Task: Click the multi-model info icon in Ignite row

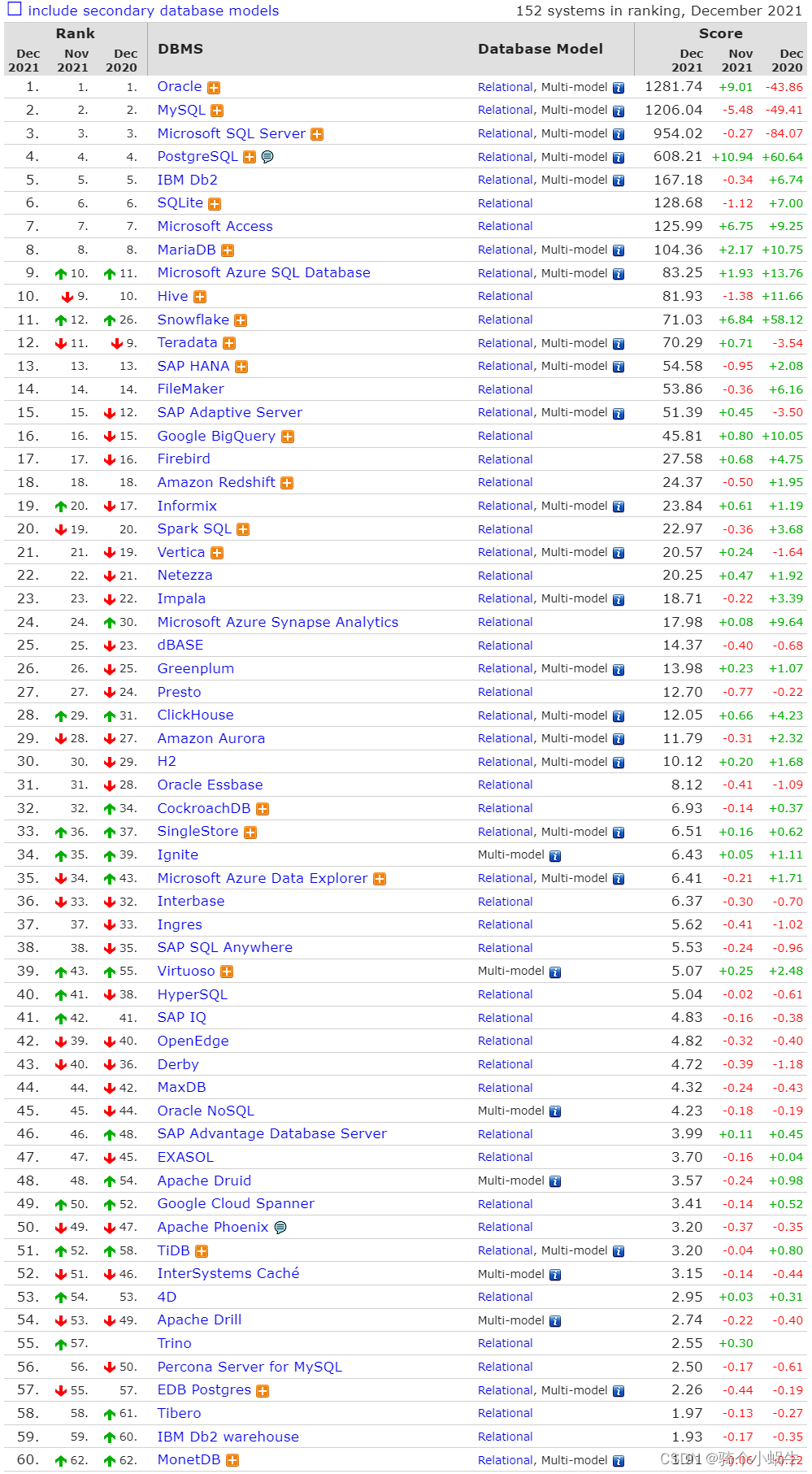Action: point(555,856)
